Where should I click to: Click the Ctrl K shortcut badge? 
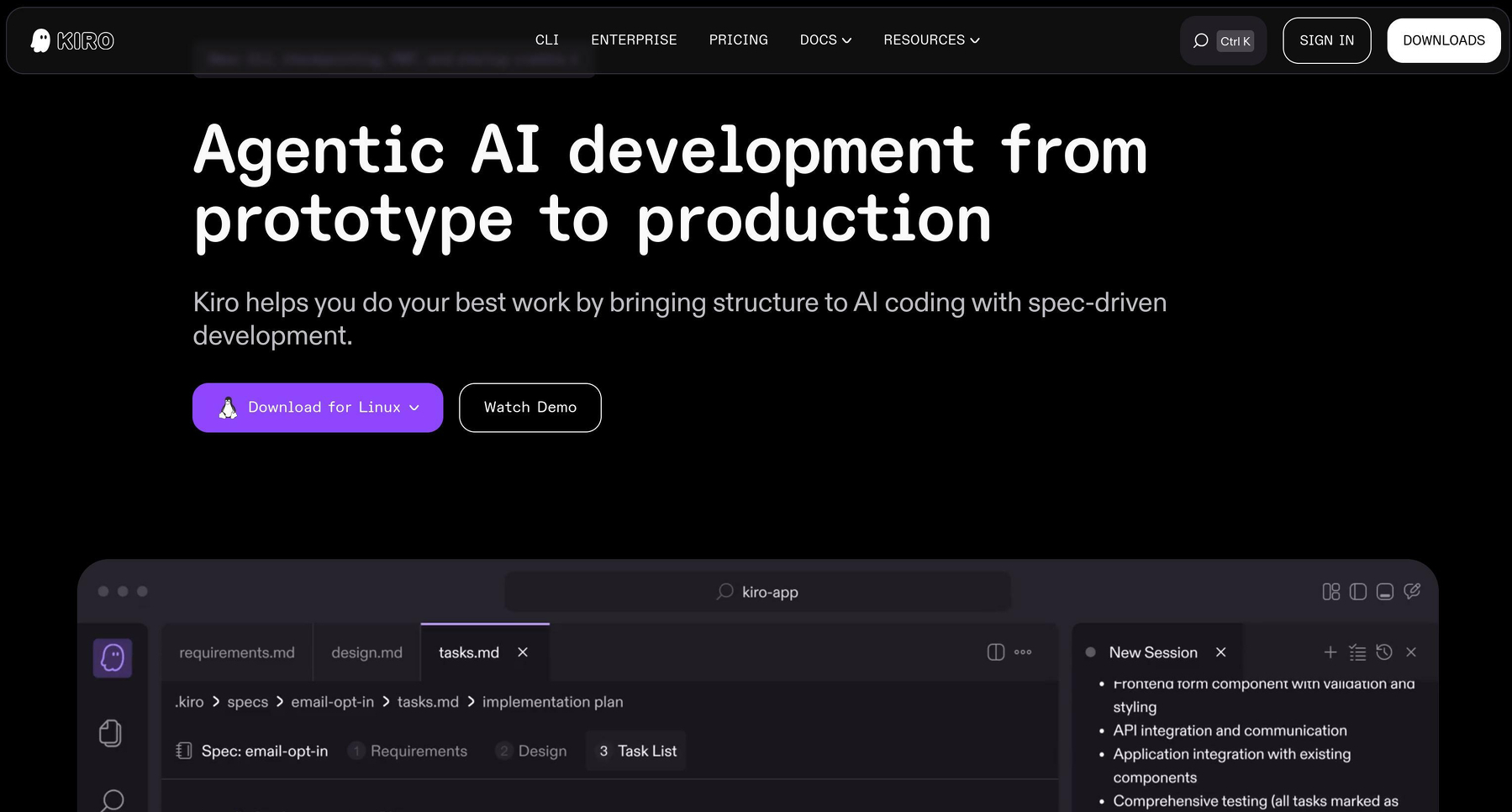(x=1235, y=41)
